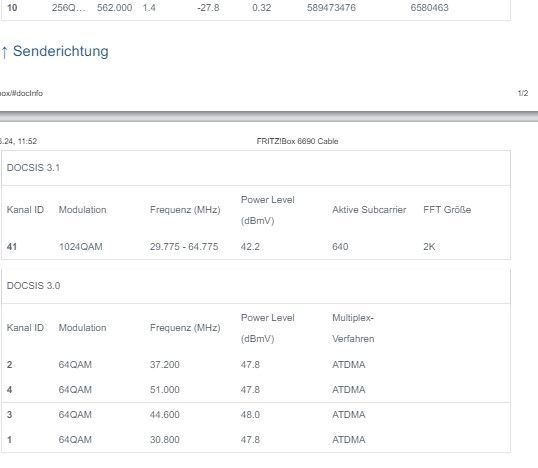This screenshot has height=468, width=538.
Task: Select the Senderichtung section heading
Action: pos(55,51)
